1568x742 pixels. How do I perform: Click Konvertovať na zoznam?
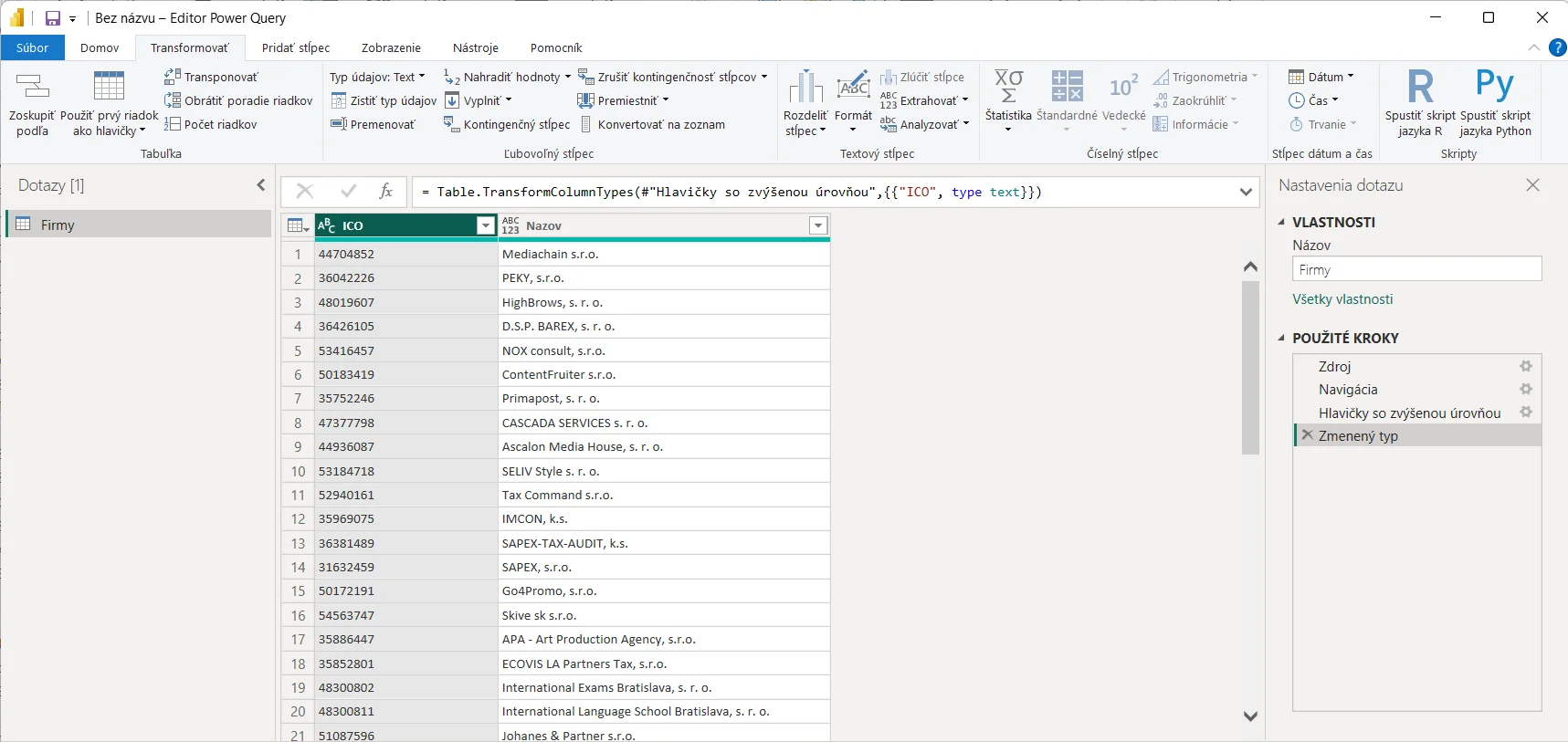(x=652, y=124)
